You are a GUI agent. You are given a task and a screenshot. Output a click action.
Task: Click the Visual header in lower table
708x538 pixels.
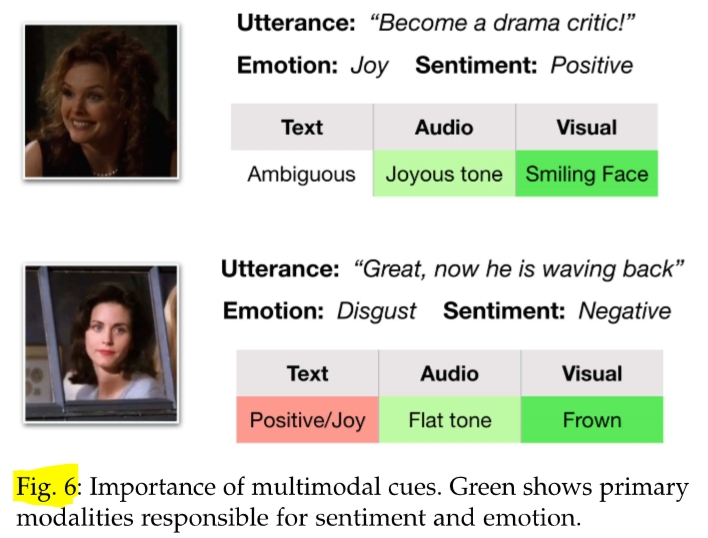[x=592, y=373]
